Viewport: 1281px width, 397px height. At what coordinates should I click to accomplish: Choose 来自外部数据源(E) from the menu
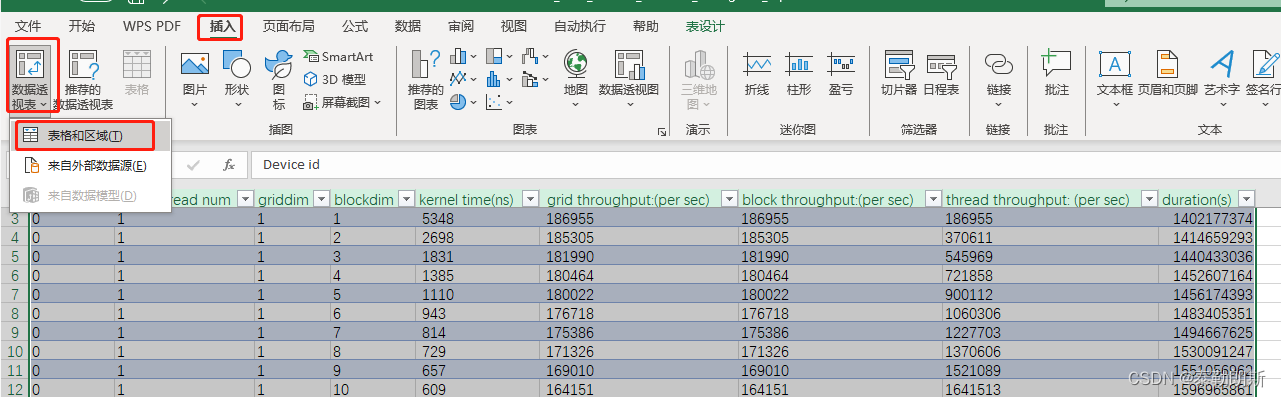91,165
